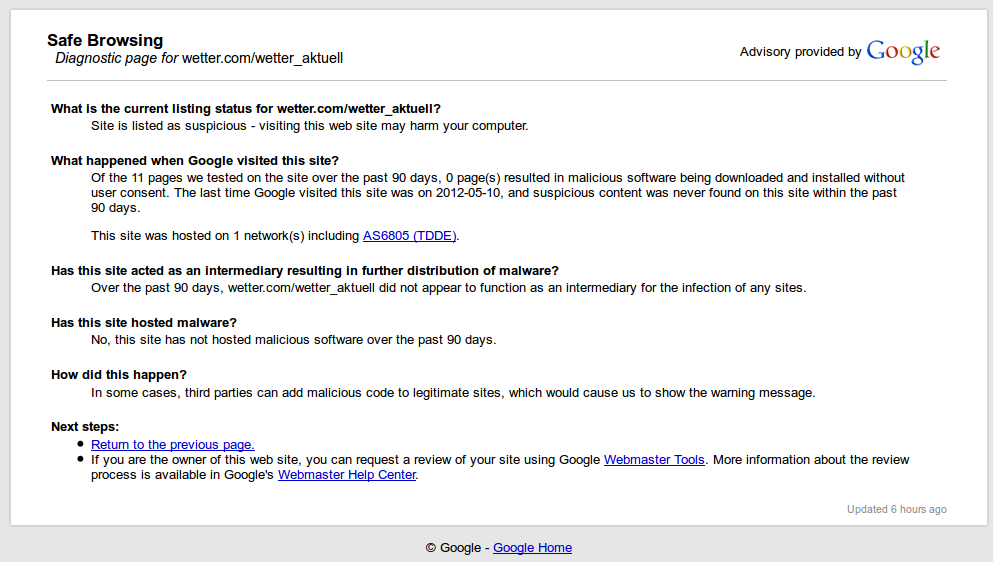Click the sentence starting No, this site has not hosted
Viewport: 993px width, 562px height.
coord(293,340)
